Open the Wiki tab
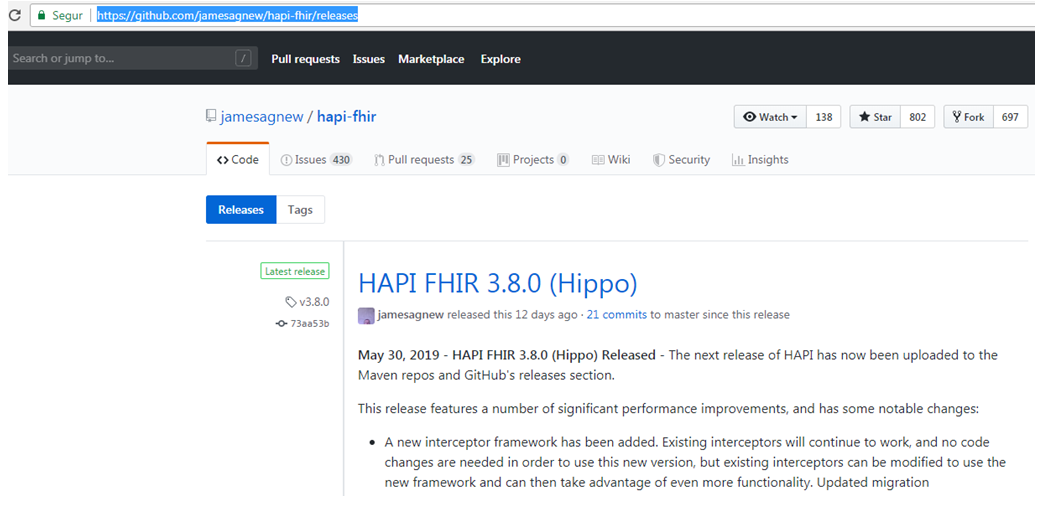The image size is (1041, 510). [610, 160]
